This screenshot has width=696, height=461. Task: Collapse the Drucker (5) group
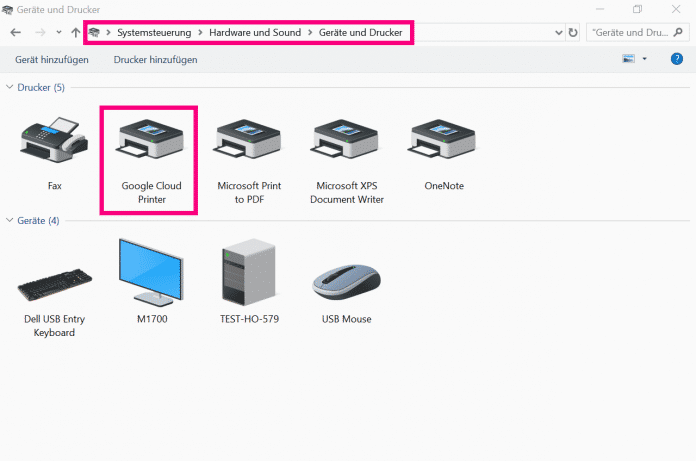(10, 88)
